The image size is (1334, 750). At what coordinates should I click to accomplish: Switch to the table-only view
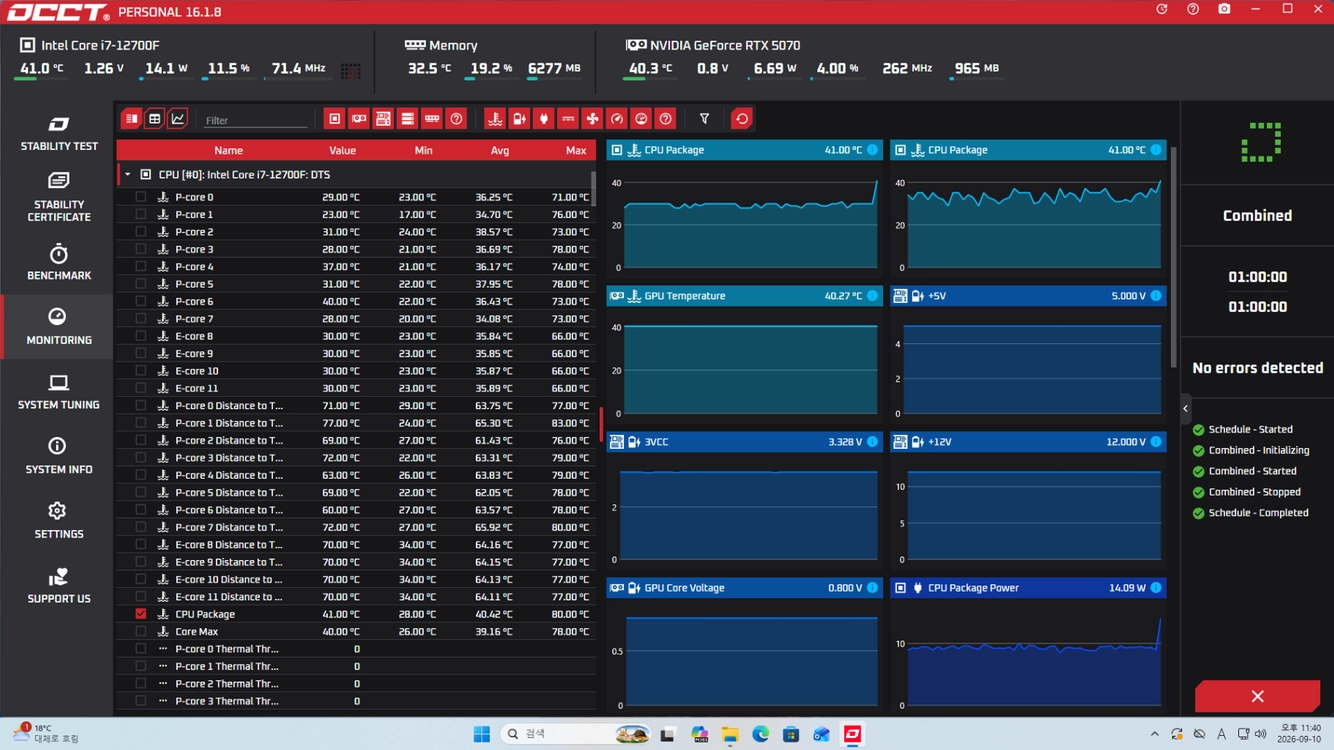click(154, 119)
